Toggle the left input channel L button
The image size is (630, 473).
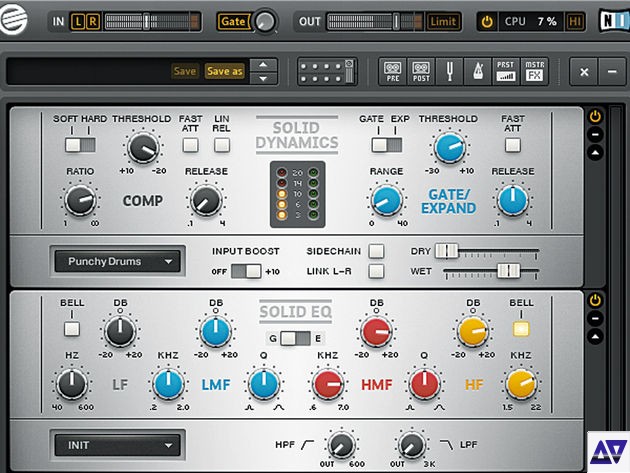click(78, 21)
